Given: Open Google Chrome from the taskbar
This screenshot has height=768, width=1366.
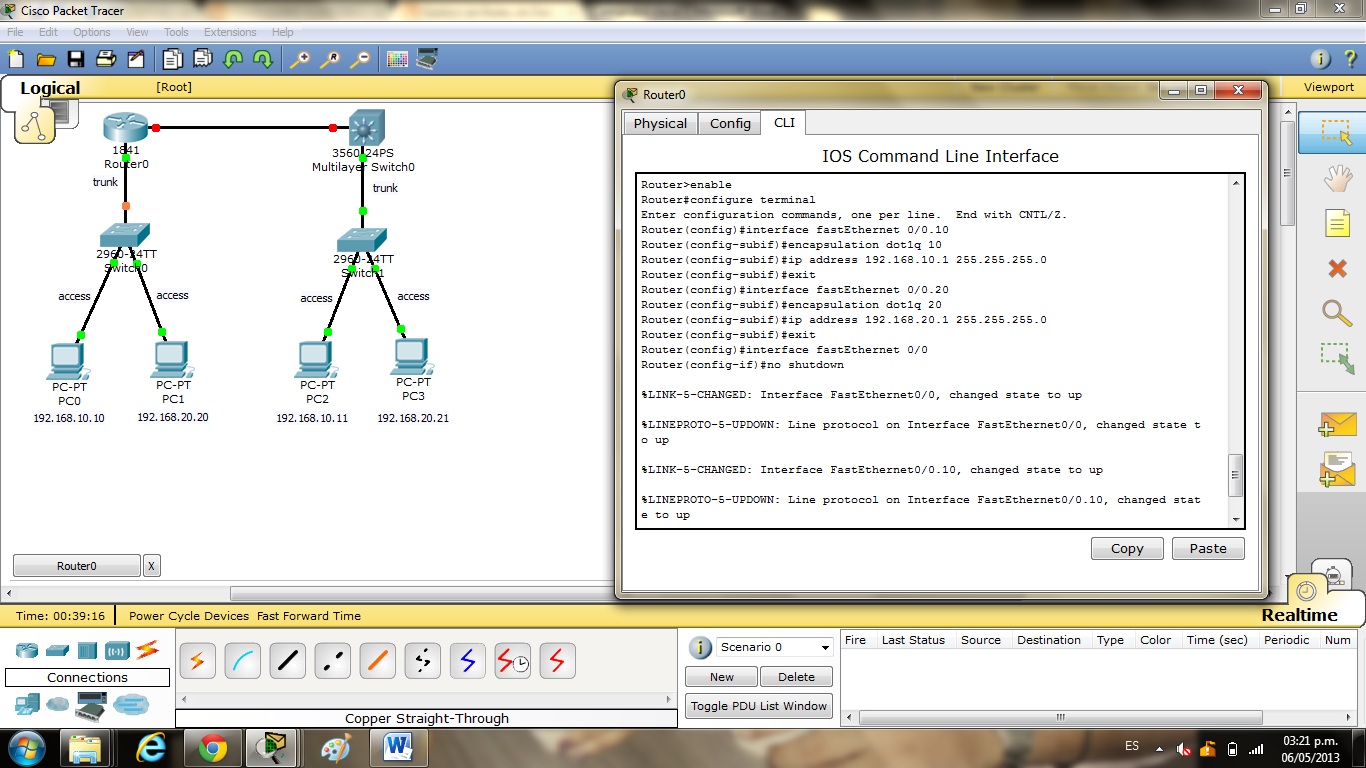Looking at the screenshot, I should [213, 748].
